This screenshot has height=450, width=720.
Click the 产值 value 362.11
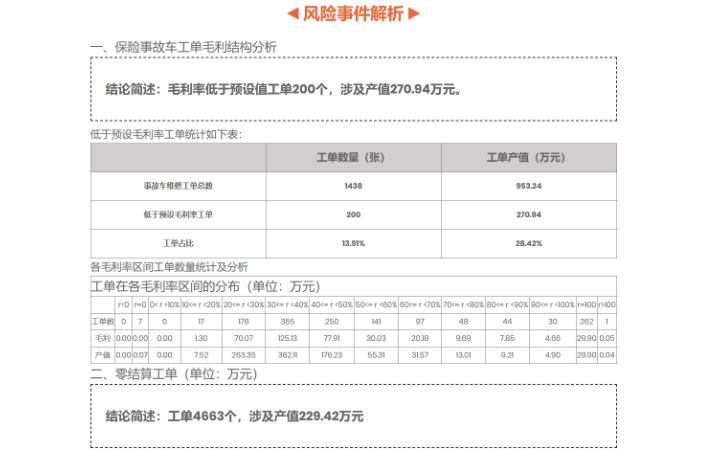(x=287, y=355)
